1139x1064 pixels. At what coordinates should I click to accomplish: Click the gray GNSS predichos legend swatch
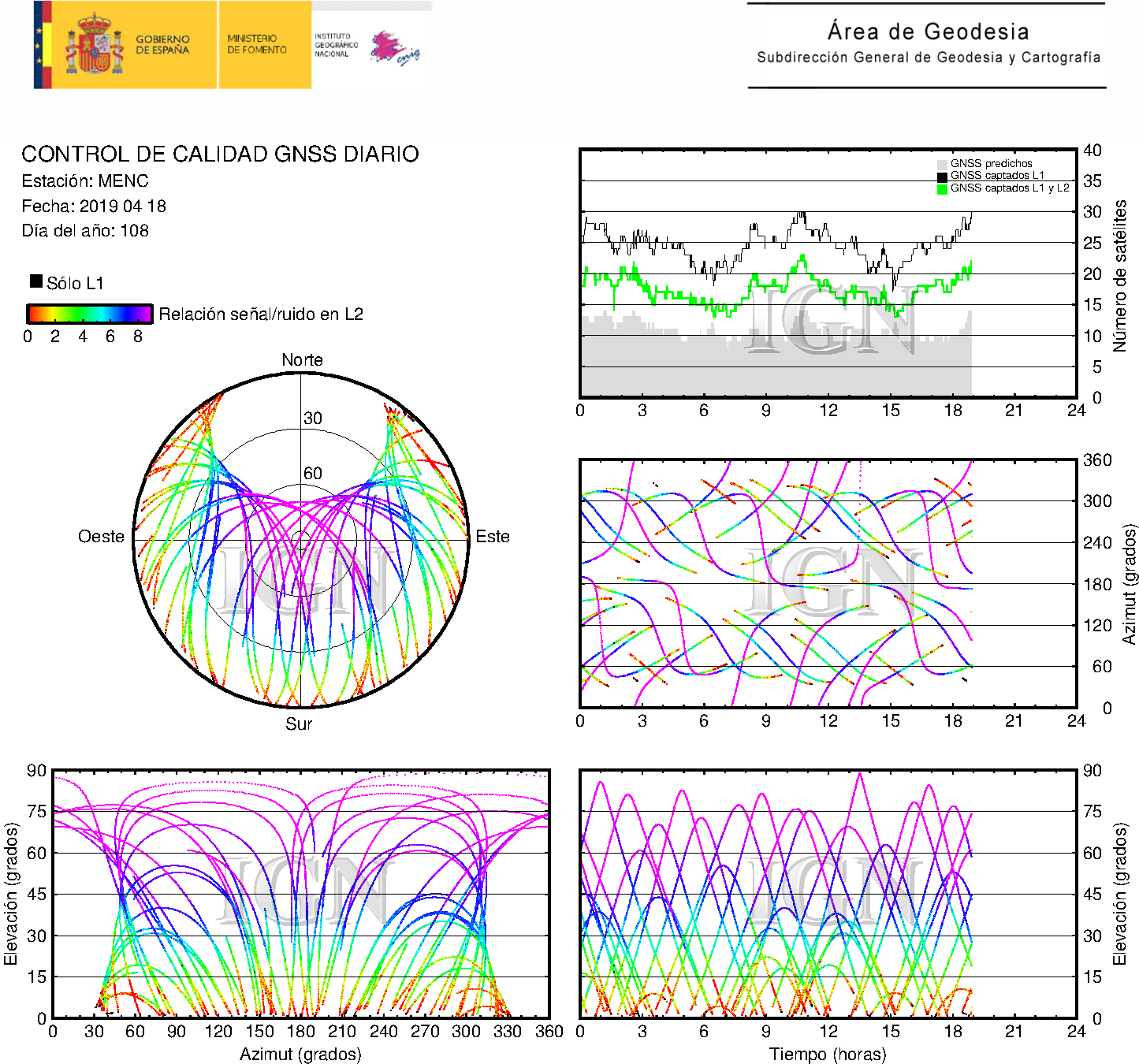[x=942, y=164]
